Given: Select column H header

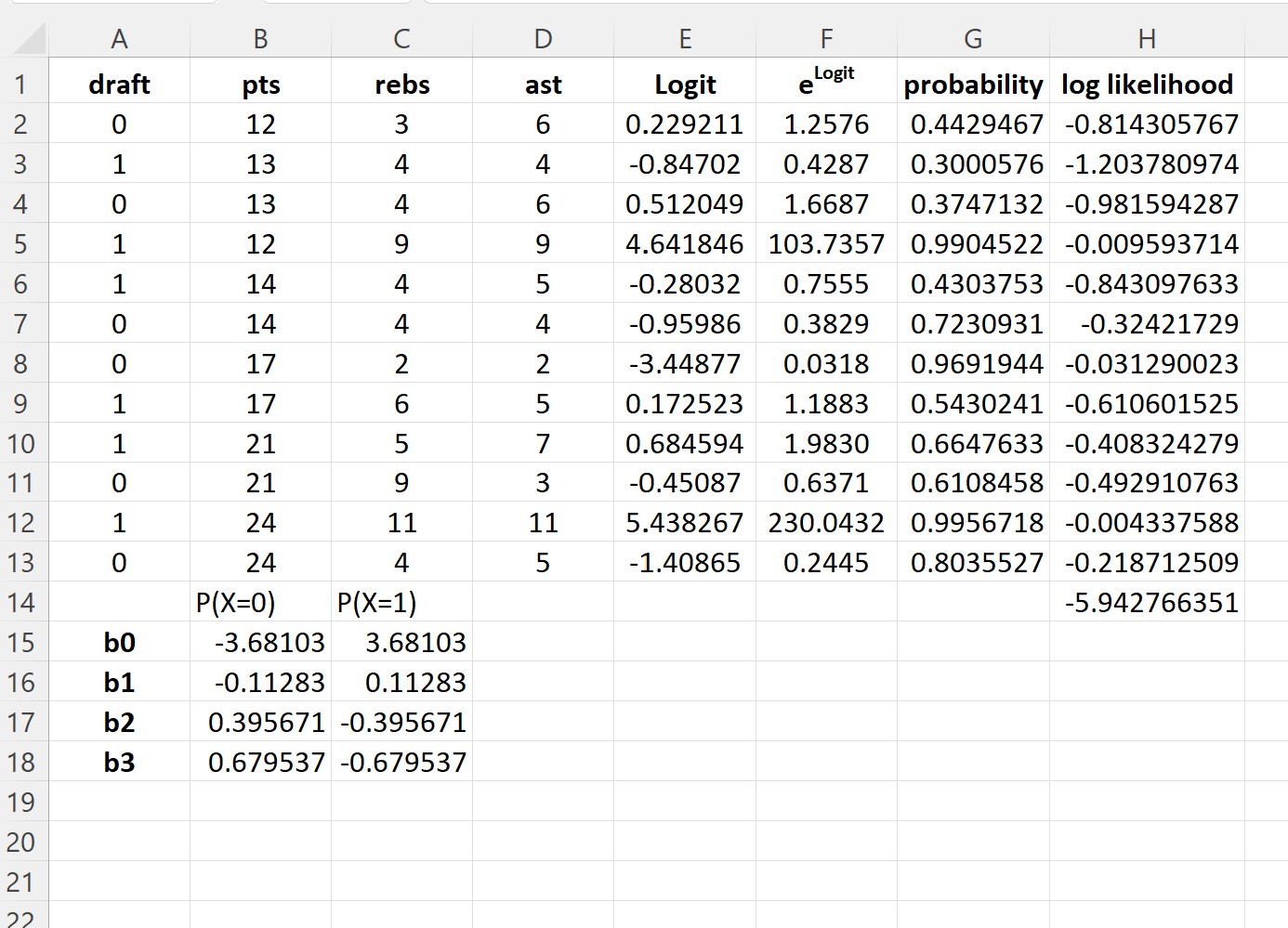Looking at the screenshot, I should pos(1148,38).
